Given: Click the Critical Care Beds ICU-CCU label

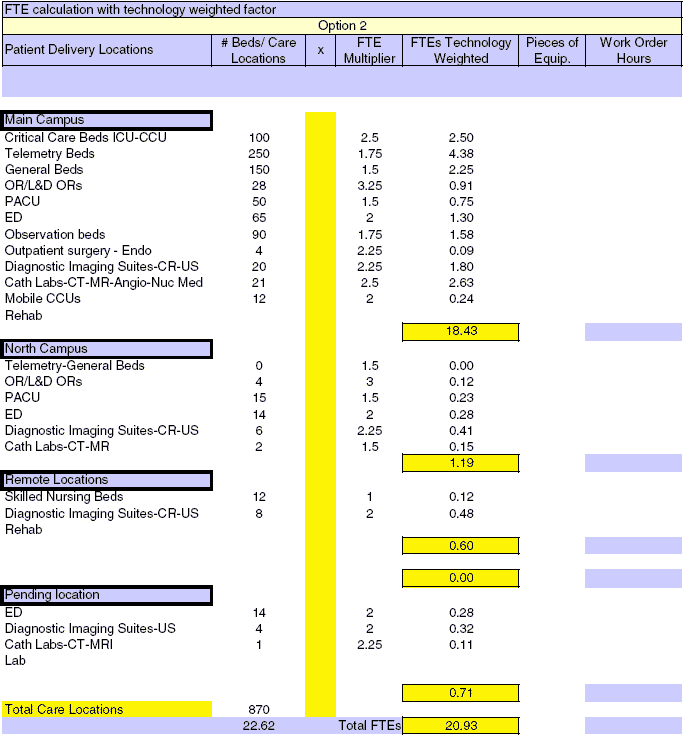Looking at the screenshot, I should click(86, 137).
